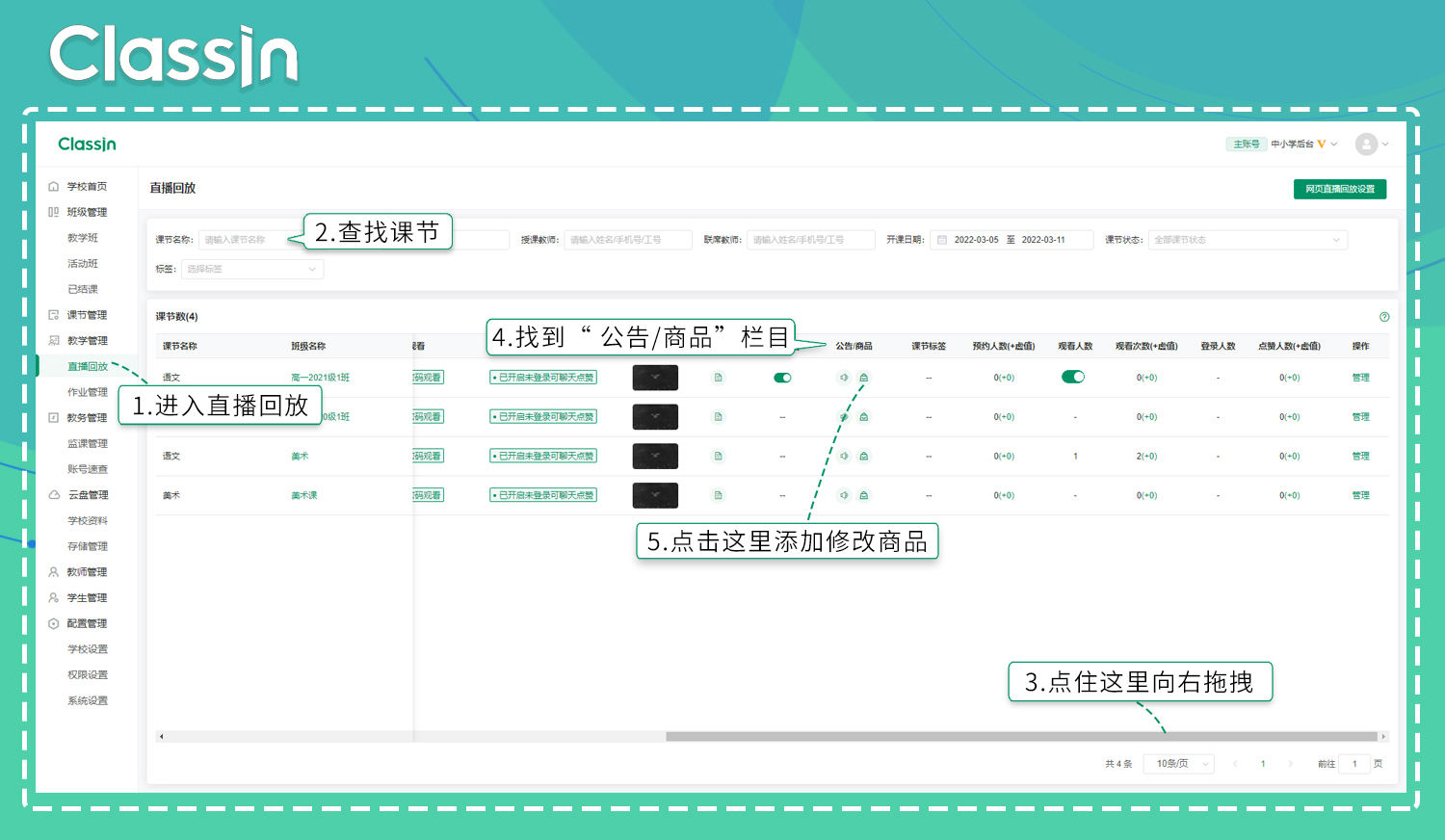Screen dimensions: 1445x840
Task: Click the horizontal scrollbar thumb below the table
Action: (1021, 737)
